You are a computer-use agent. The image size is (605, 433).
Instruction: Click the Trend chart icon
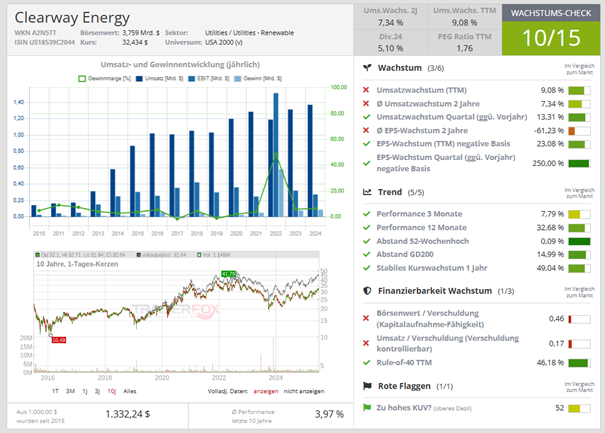pyautogui.click(x=367, y=192)
